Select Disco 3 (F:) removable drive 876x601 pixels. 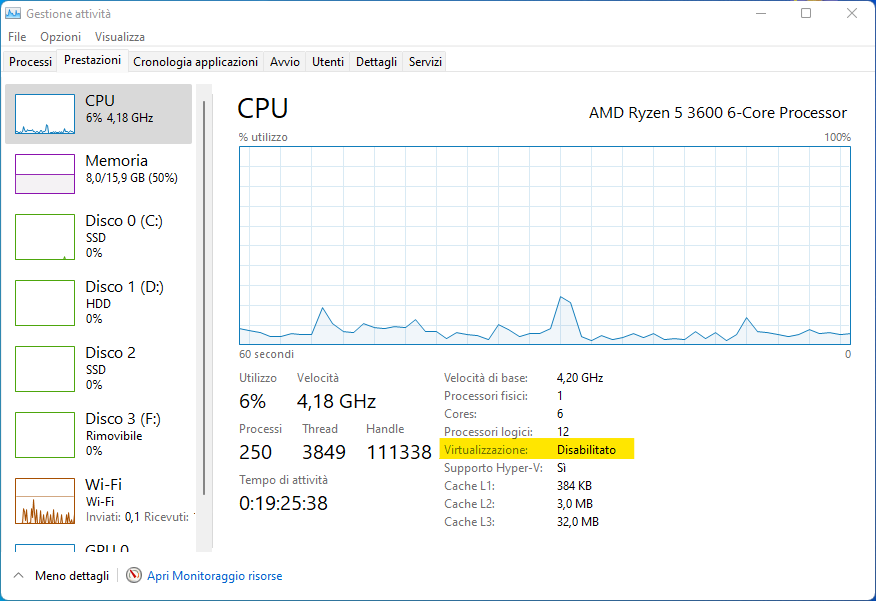click(45, 434)
